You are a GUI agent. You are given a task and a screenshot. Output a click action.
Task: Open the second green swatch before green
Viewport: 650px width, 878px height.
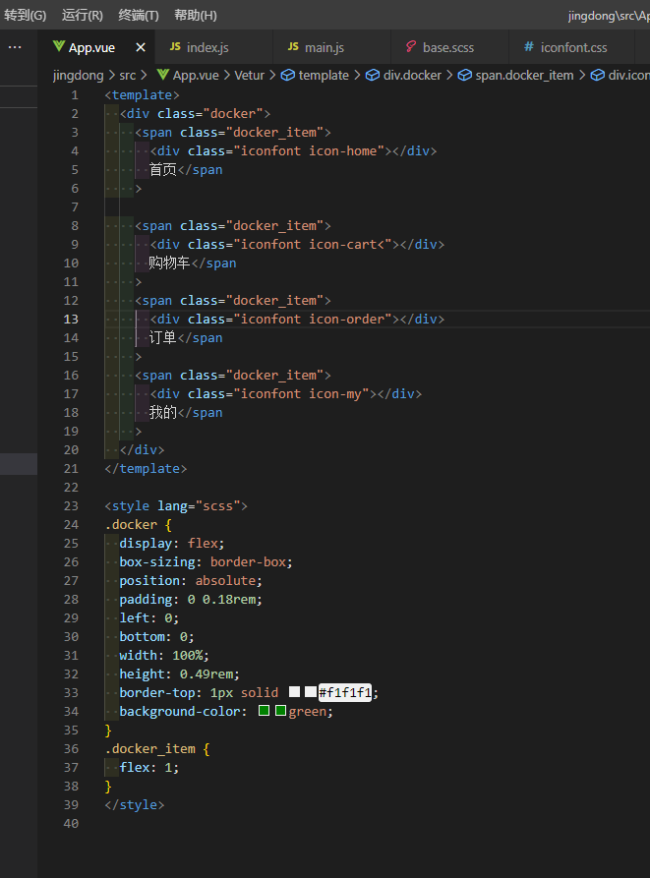pyautogui.click(x=280, y=711)
